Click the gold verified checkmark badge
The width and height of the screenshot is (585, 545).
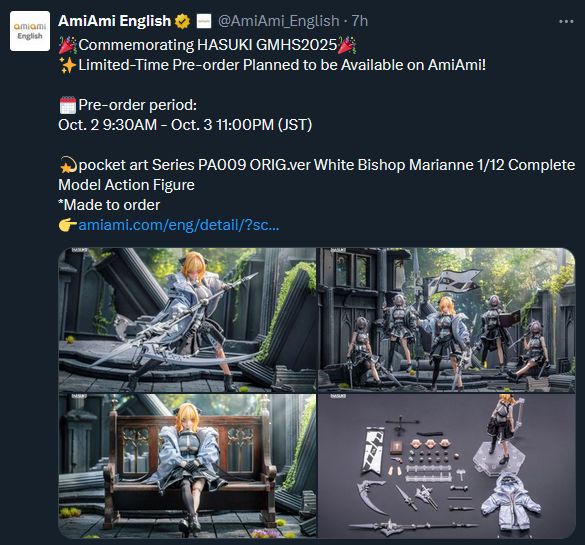(183, 21)
